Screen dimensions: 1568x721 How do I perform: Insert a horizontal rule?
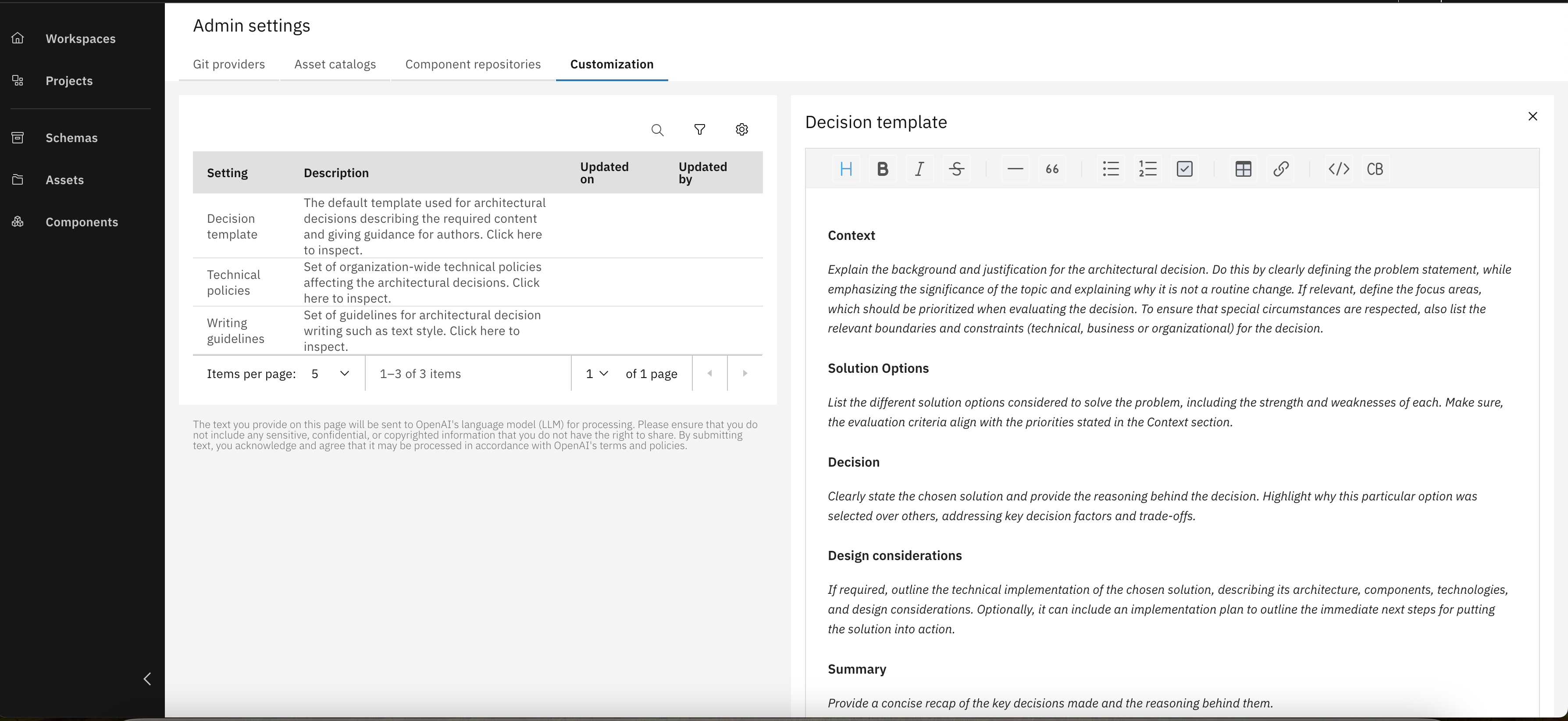pos(1015,169)
